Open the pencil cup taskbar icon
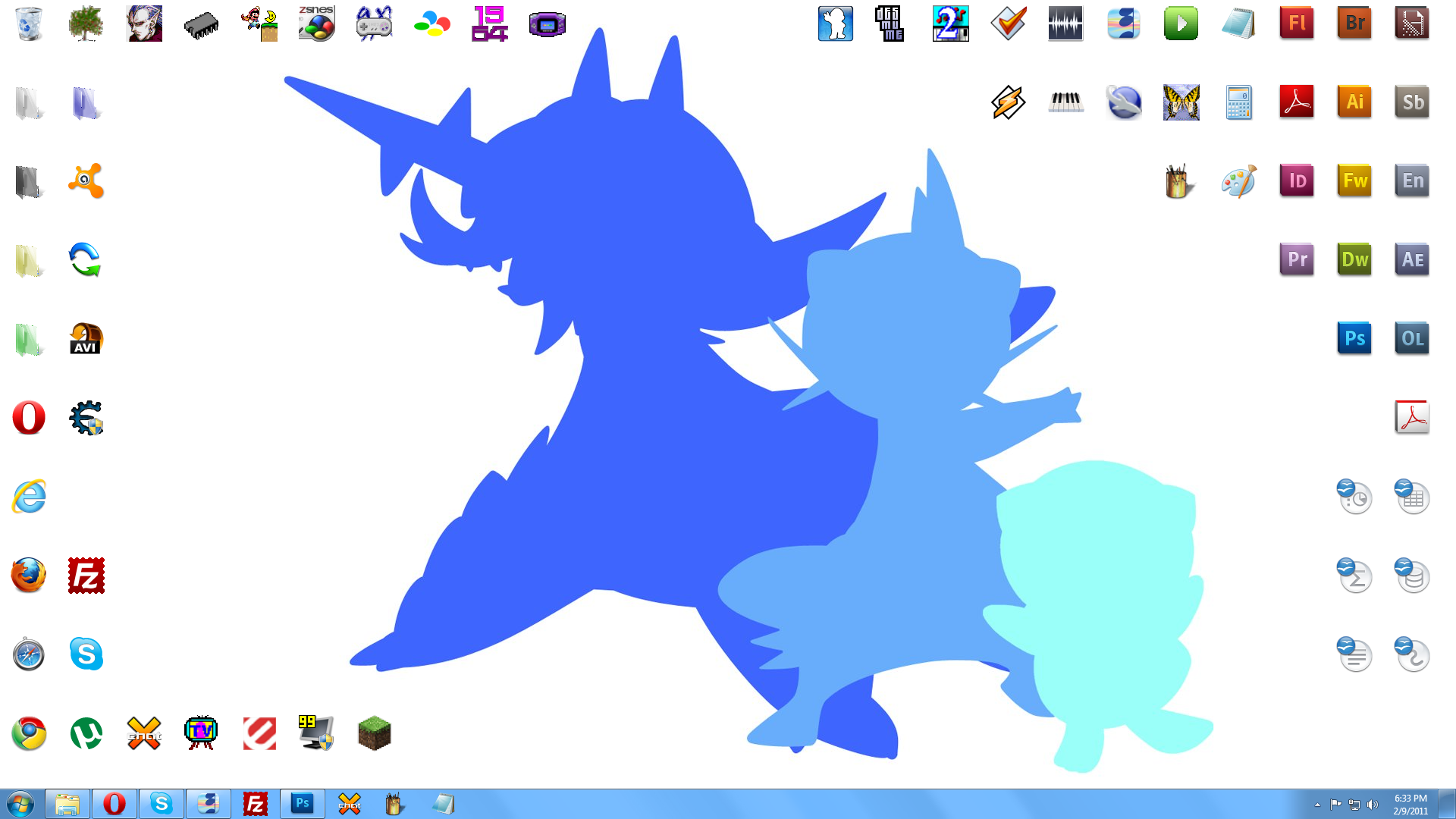Screen dimensions: 1456x819 click(x=395, y=804)
